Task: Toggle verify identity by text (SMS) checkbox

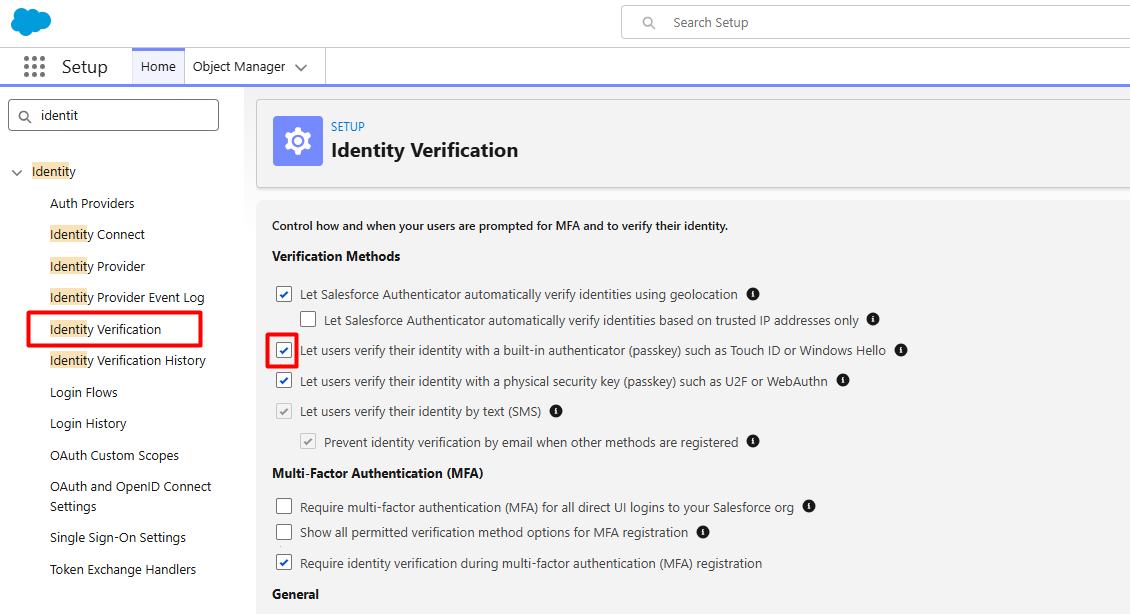Action: 284,411
